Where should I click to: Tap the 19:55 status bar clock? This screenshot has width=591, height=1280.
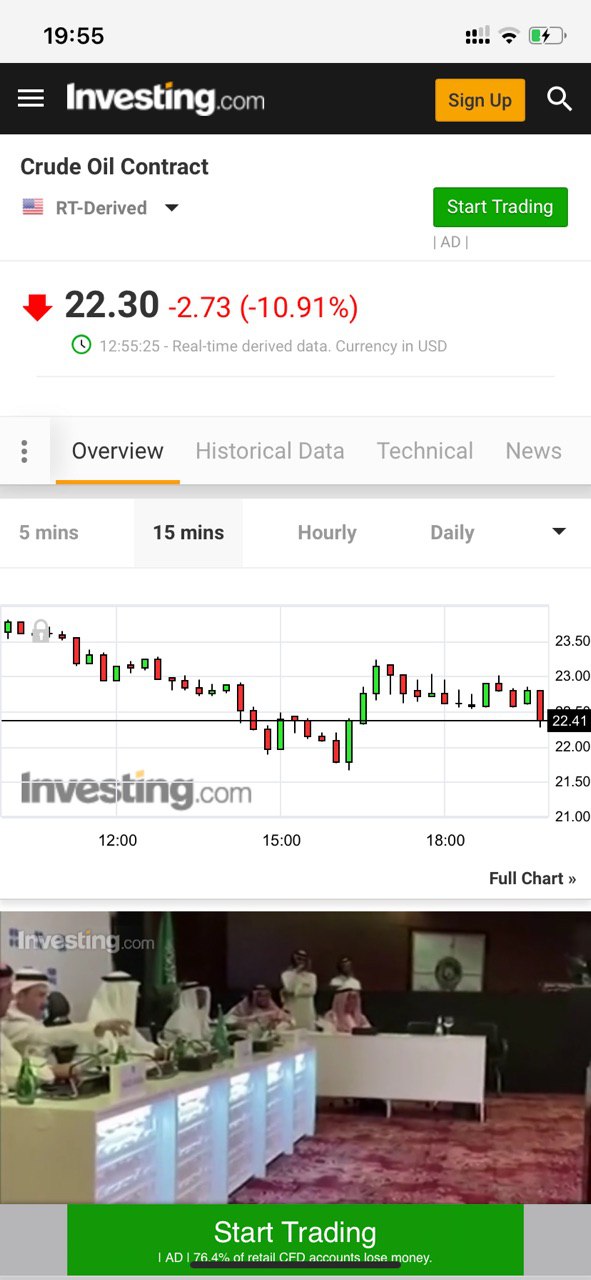pyautogui.click(x=74, y=36)
